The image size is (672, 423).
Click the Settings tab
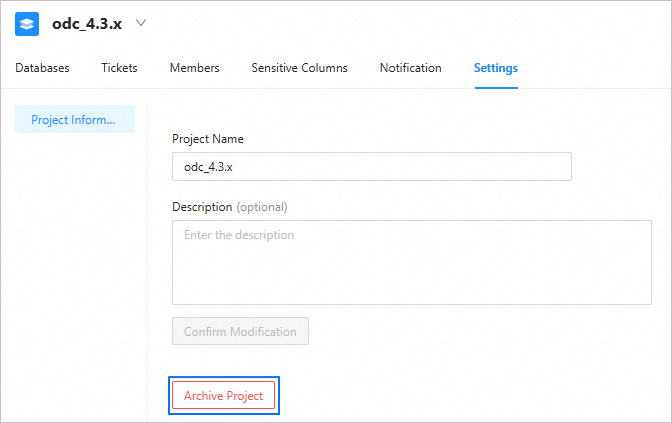click(496, 68)
